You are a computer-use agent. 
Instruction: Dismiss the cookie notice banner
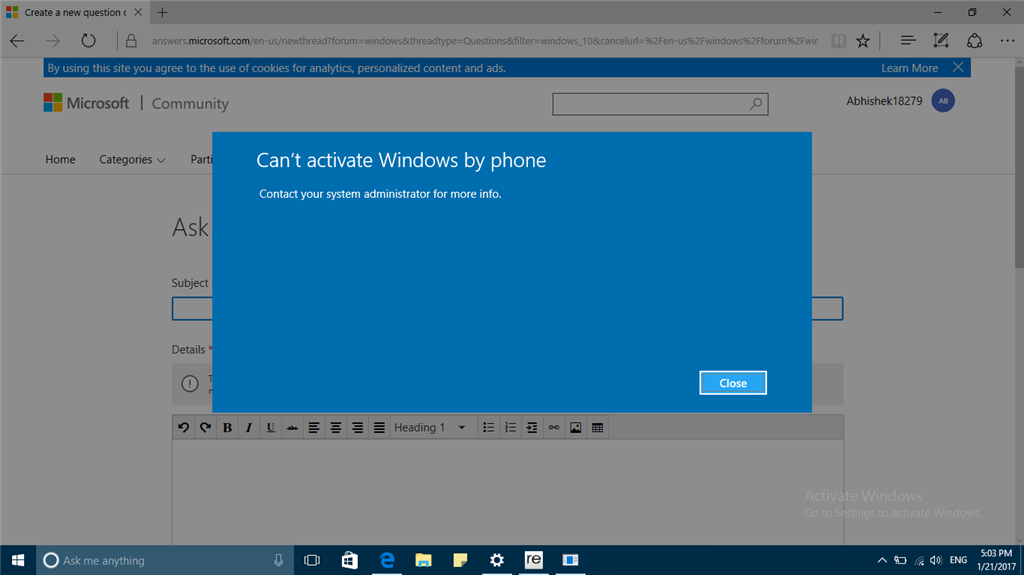coord(958,67)
